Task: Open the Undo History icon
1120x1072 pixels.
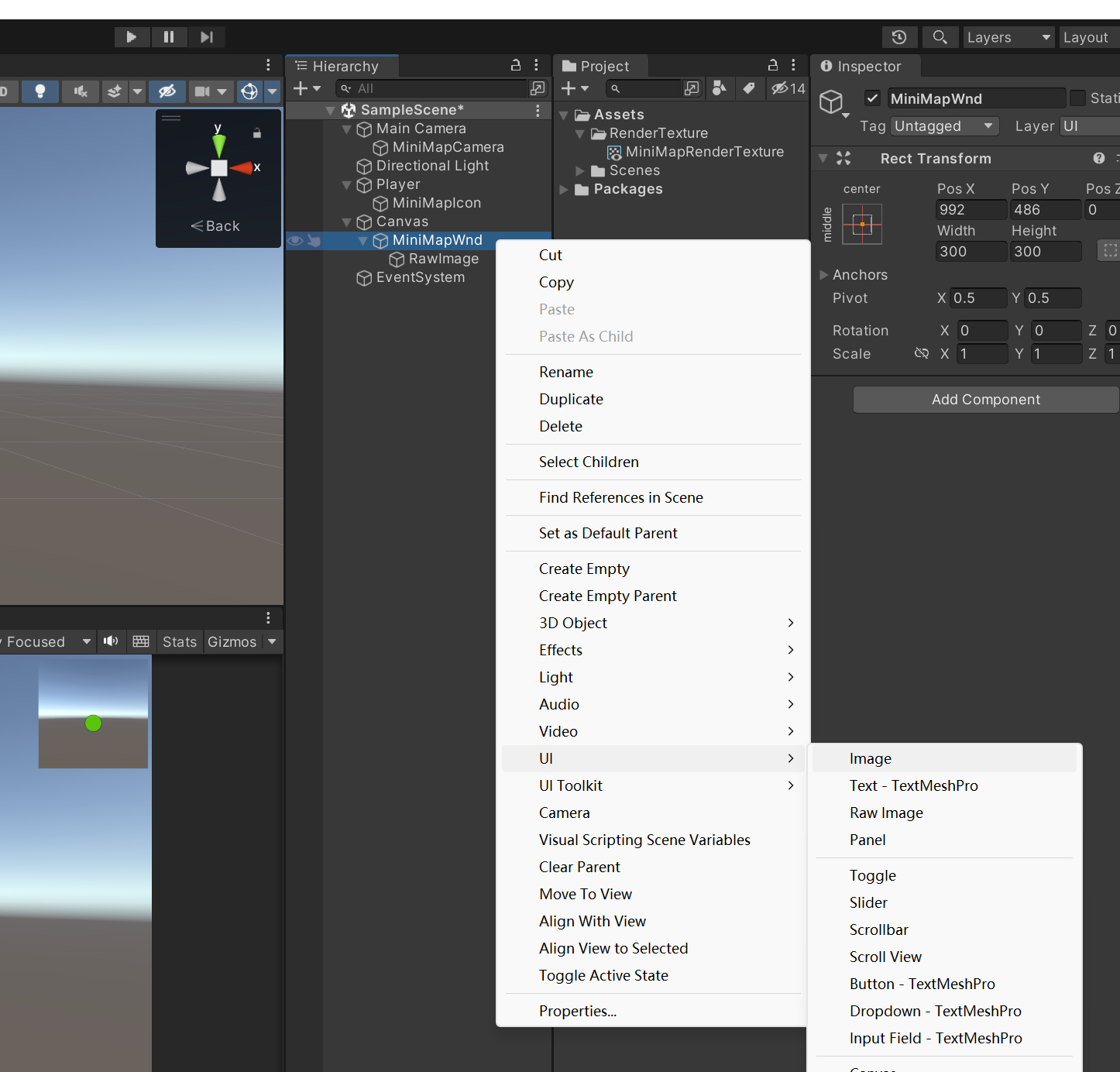Action: click(899, 37)
